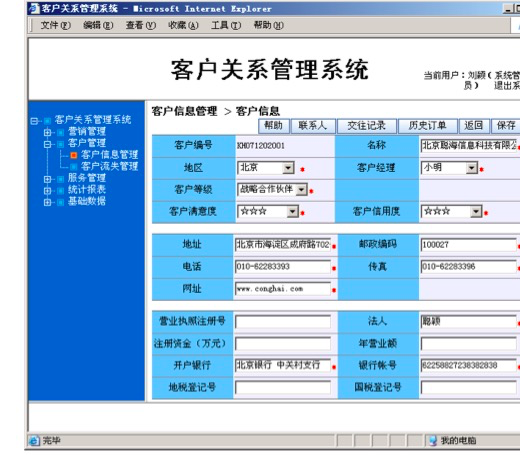This screenshot has width=520, height=455.
Task: Click the 联系人 button
Action: 313,126
